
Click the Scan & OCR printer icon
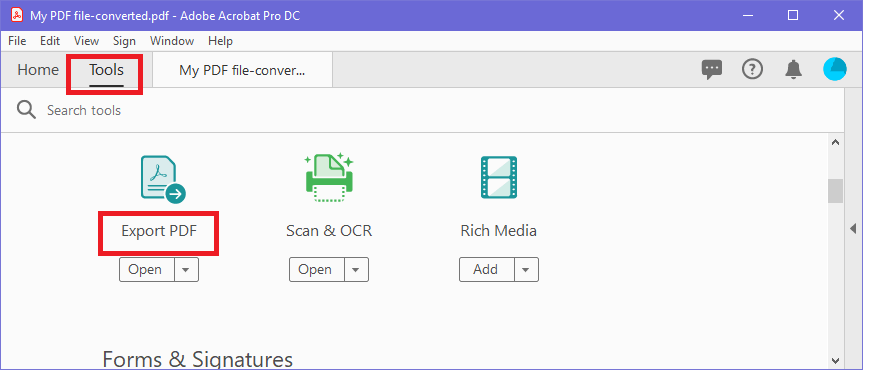click(x=329, y=177)
